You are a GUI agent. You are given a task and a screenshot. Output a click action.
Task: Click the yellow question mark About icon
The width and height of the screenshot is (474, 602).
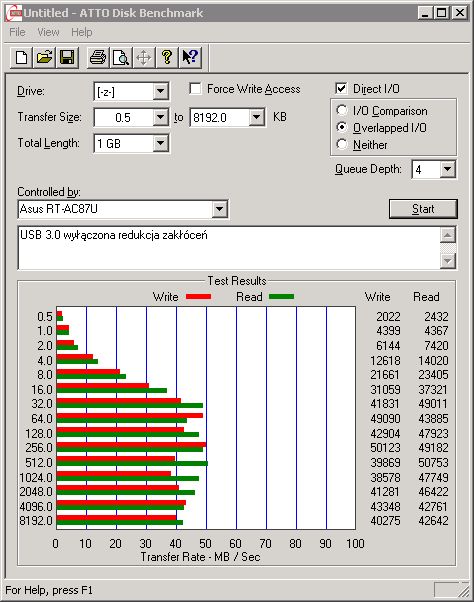(x=167, y=58)
